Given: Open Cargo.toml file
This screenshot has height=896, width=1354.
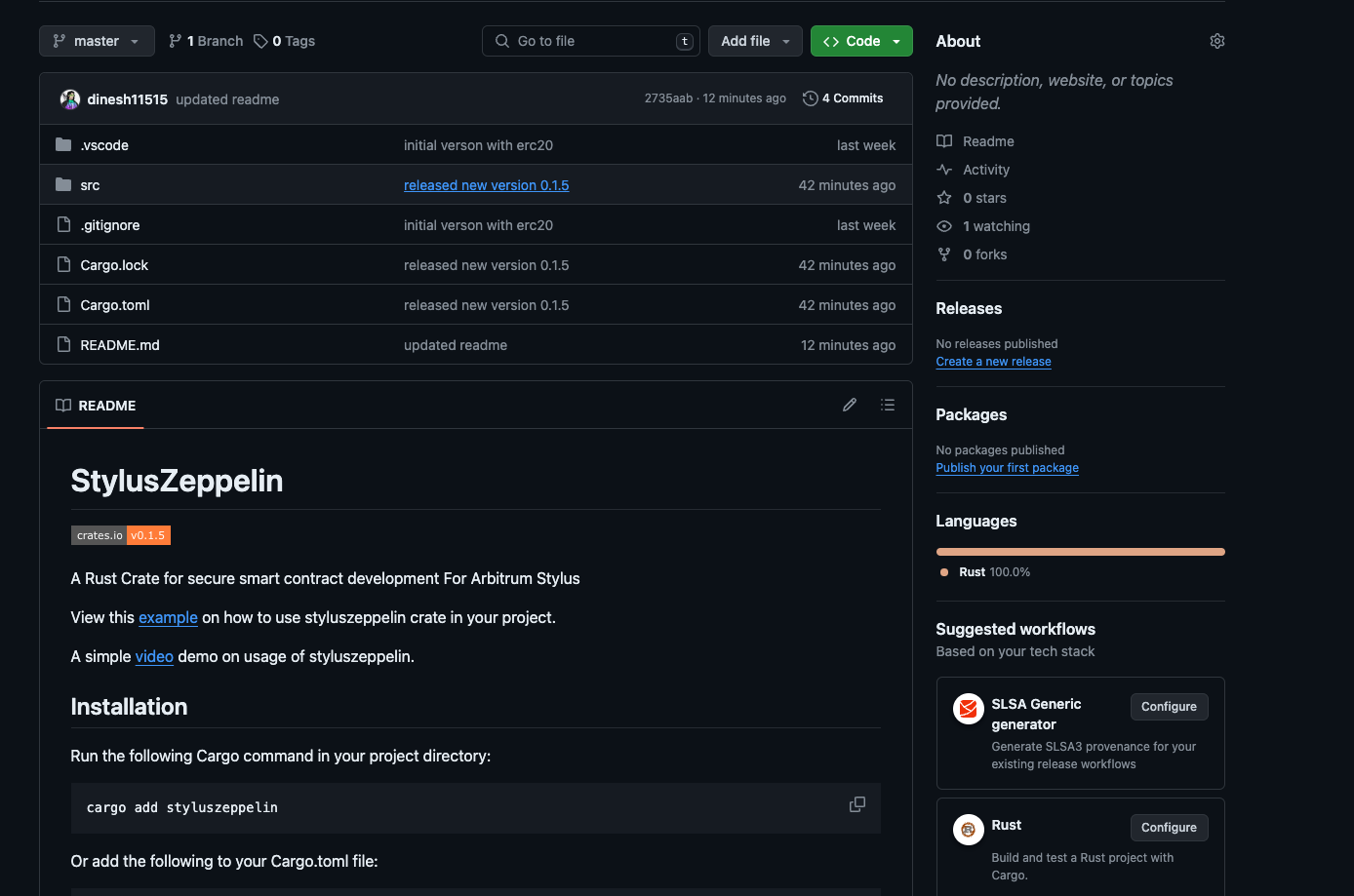Looking at the screenshot, I should 115,305.
